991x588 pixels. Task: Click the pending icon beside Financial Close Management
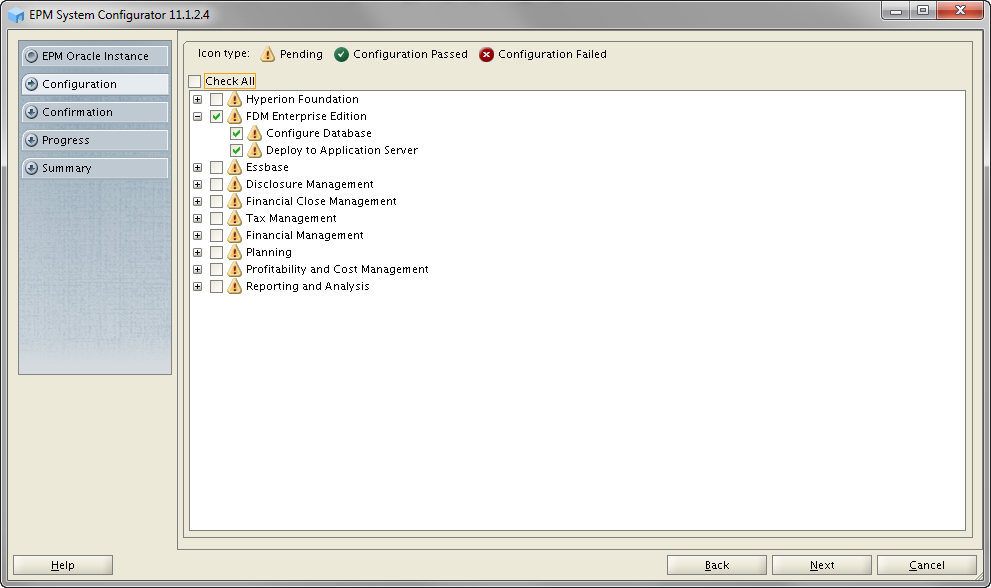[234, 202]
